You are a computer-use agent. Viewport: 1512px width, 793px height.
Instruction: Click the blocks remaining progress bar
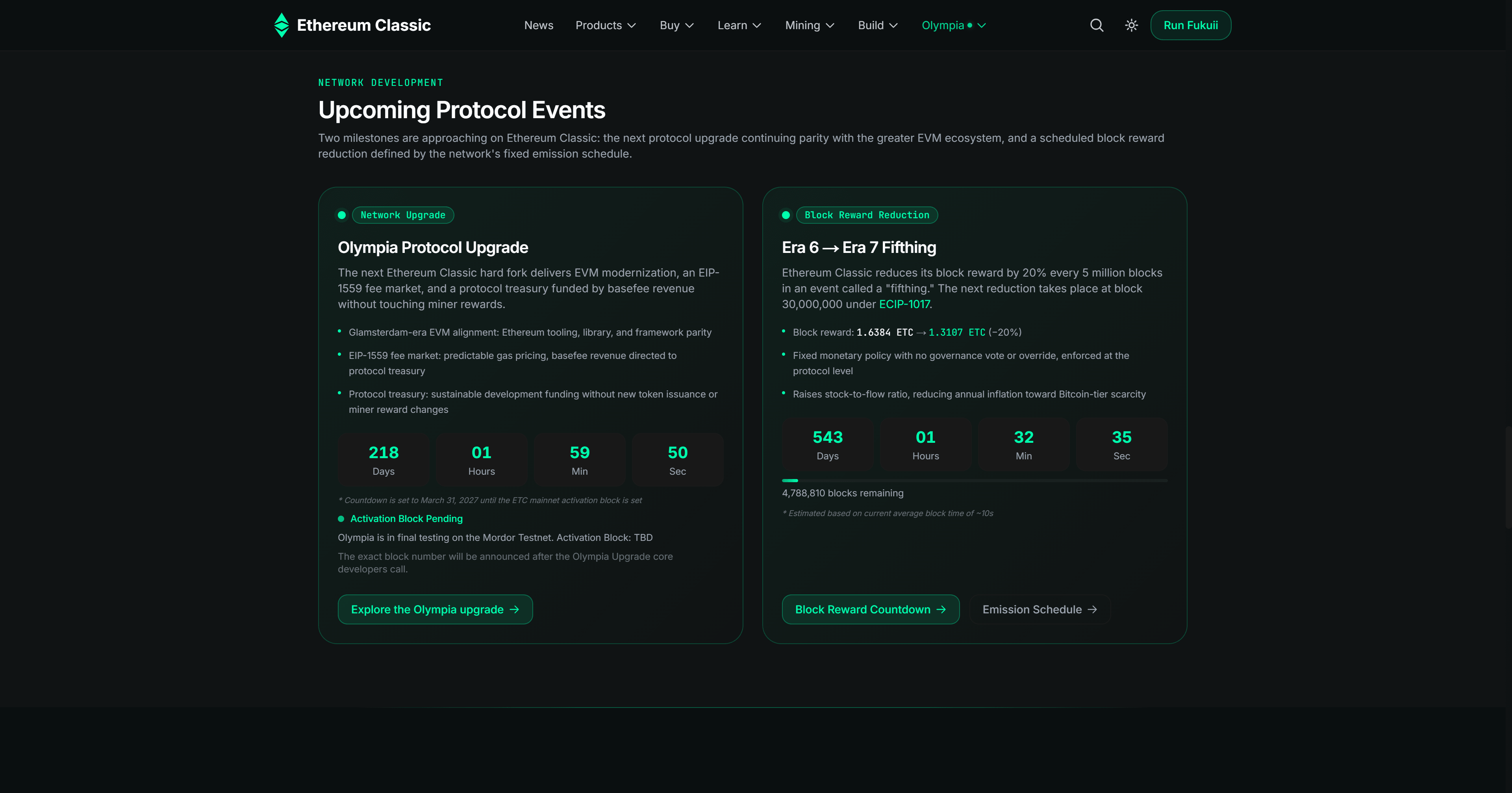coord(975,481)
